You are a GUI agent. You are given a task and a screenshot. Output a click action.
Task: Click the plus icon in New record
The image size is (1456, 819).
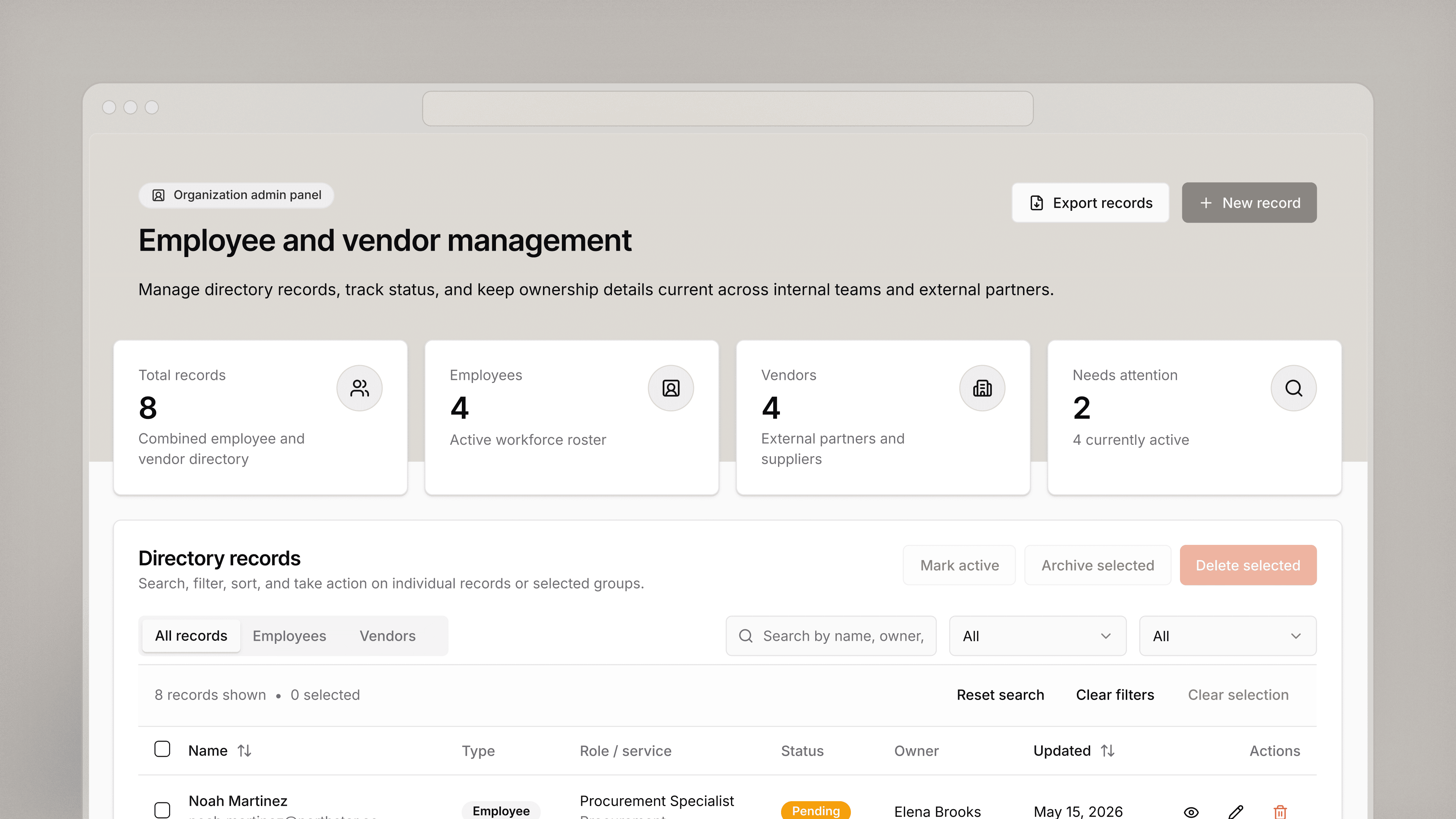pos(1206,203)
